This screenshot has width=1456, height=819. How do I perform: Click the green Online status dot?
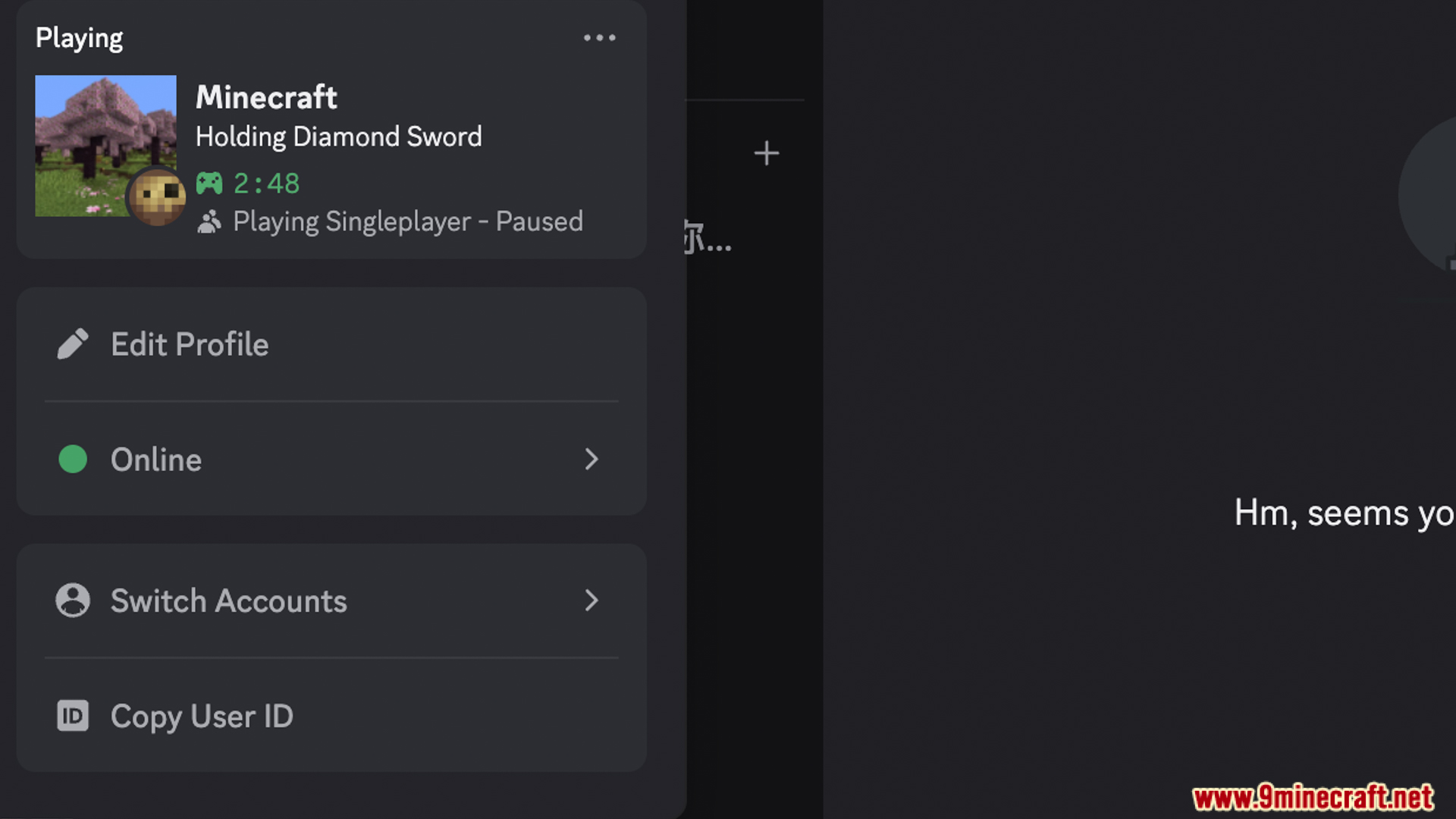pos(73,460)
